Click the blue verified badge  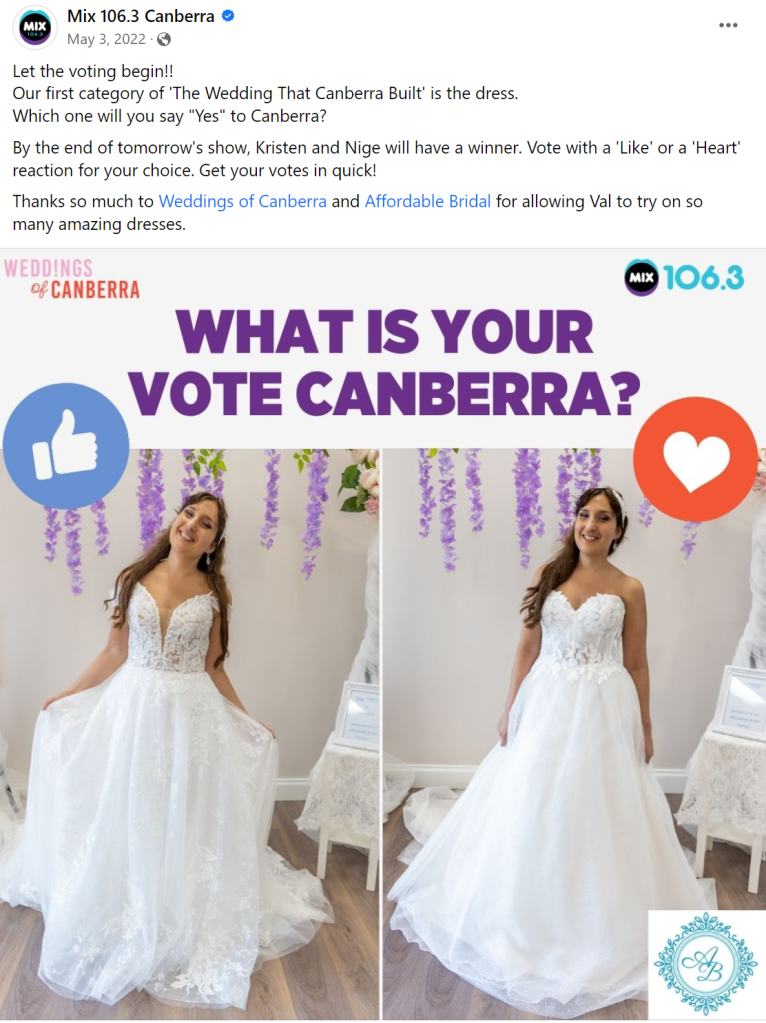tap(228, 16)
